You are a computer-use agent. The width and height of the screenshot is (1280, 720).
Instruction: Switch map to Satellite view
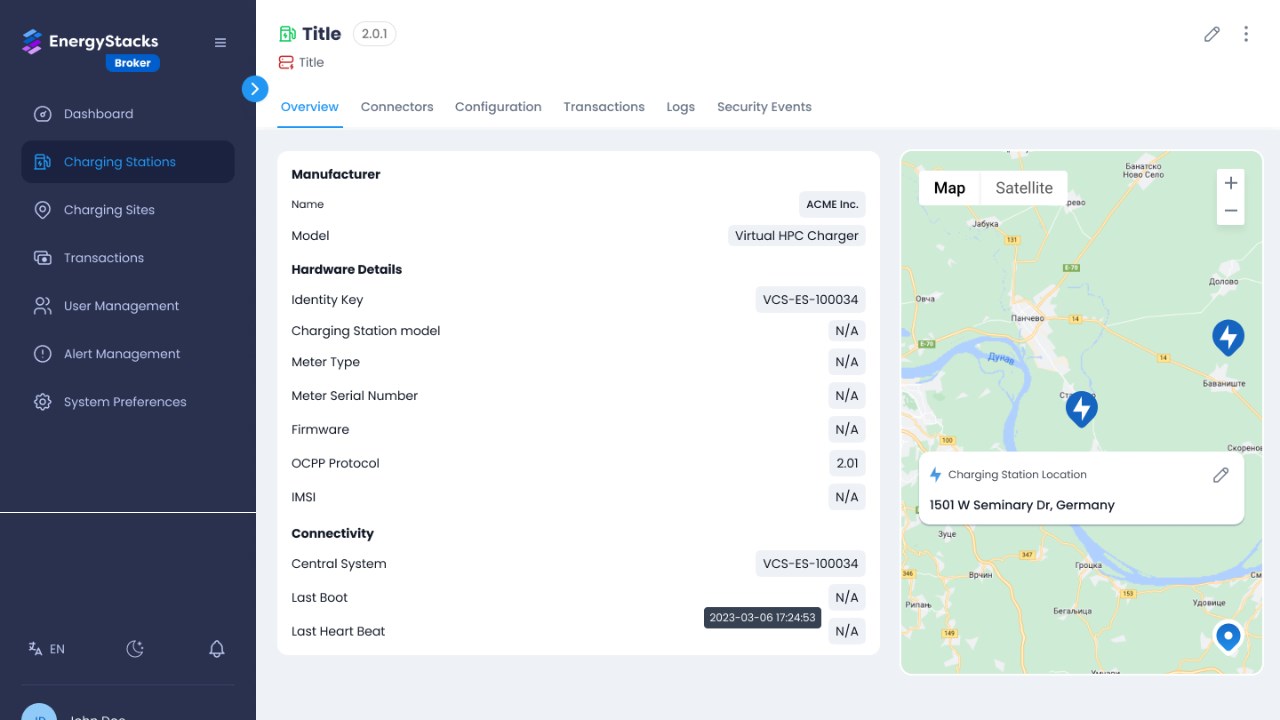pos(1024,188)
